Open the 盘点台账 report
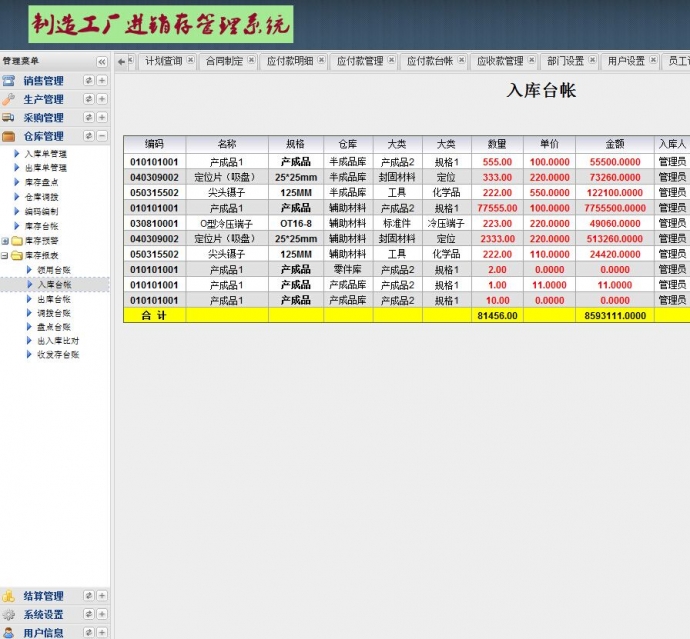690x639 pixels. coord(54,327)
